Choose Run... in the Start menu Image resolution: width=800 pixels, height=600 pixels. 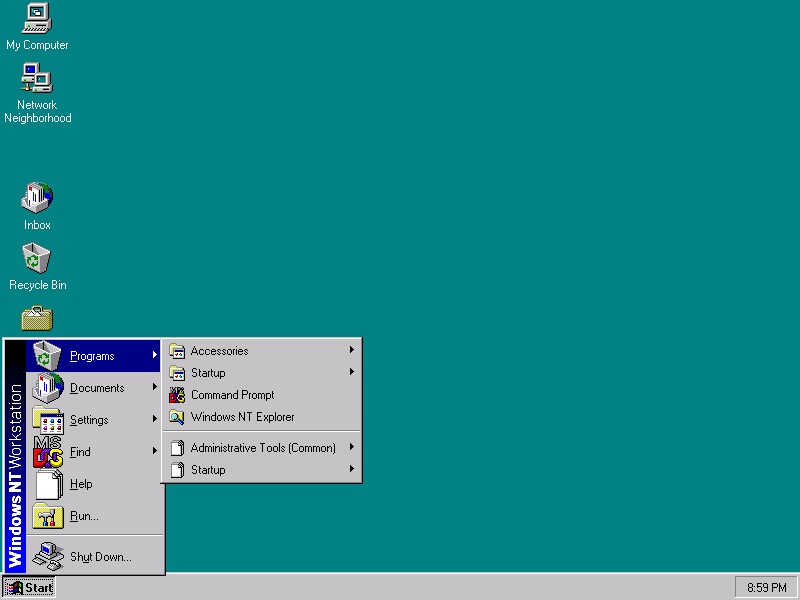pos(84,516)
